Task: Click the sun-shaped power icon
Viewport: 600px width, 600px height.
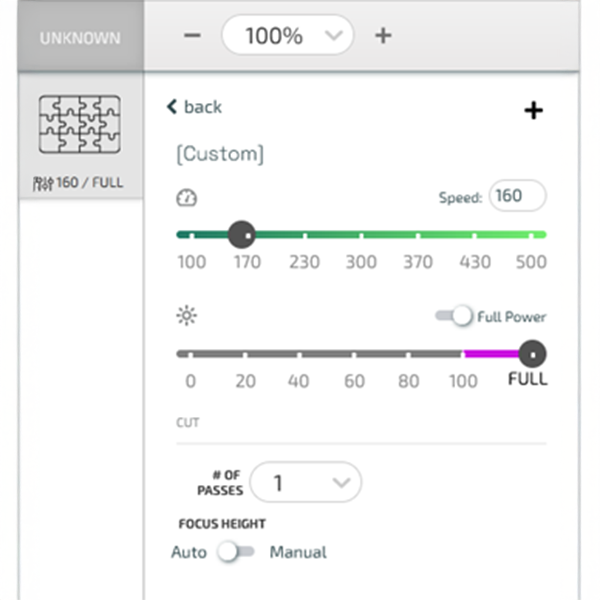Action: [x=187, y=317]
